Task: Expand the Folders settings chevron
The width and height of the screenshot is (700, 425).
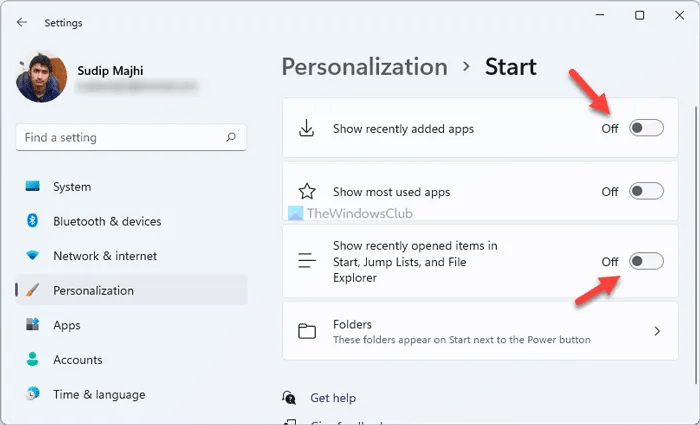Action: coord(657,331)
